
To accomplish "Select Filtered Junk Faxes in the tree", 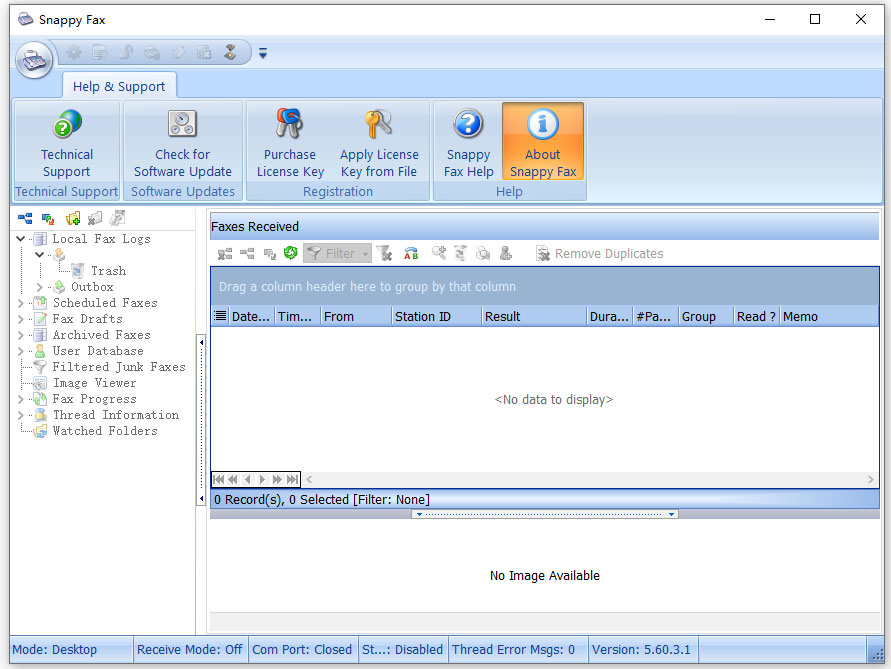I will click(119, 367).
